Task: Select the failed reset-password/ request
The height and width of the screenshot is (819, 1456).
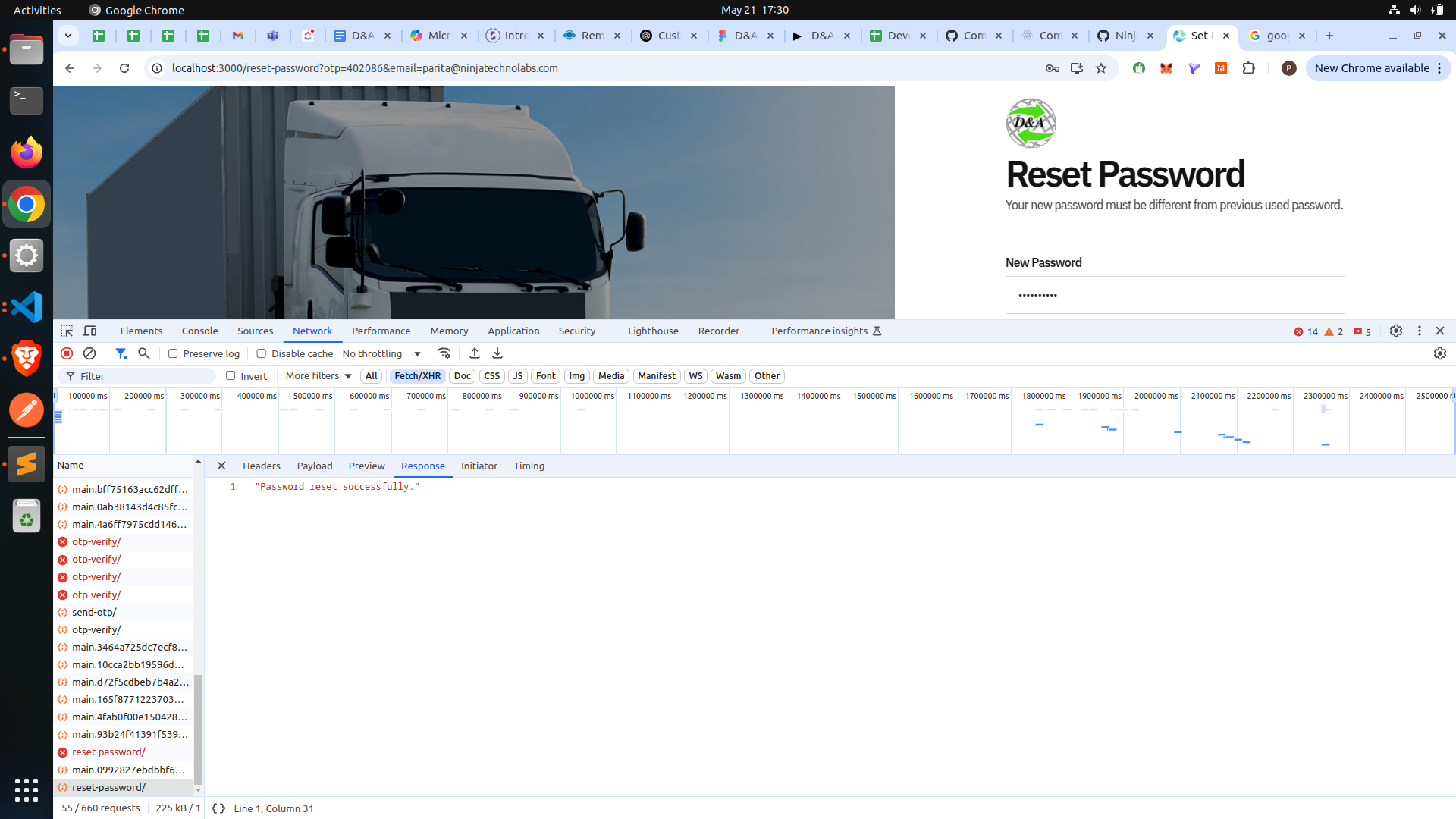Action: click(108, 752)
